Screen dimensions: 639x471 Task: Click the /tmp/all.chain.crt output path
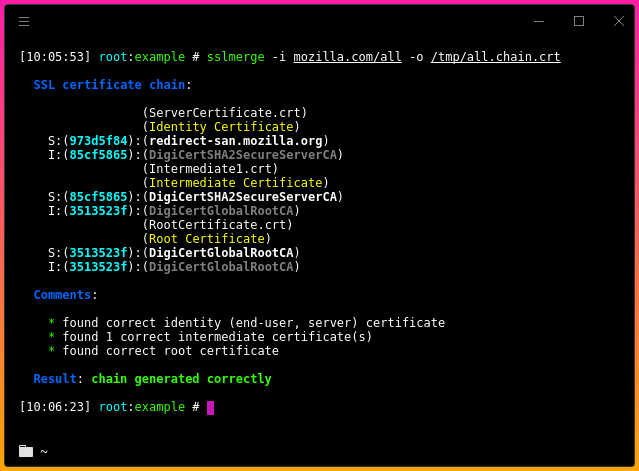click(x=496, y=57)
